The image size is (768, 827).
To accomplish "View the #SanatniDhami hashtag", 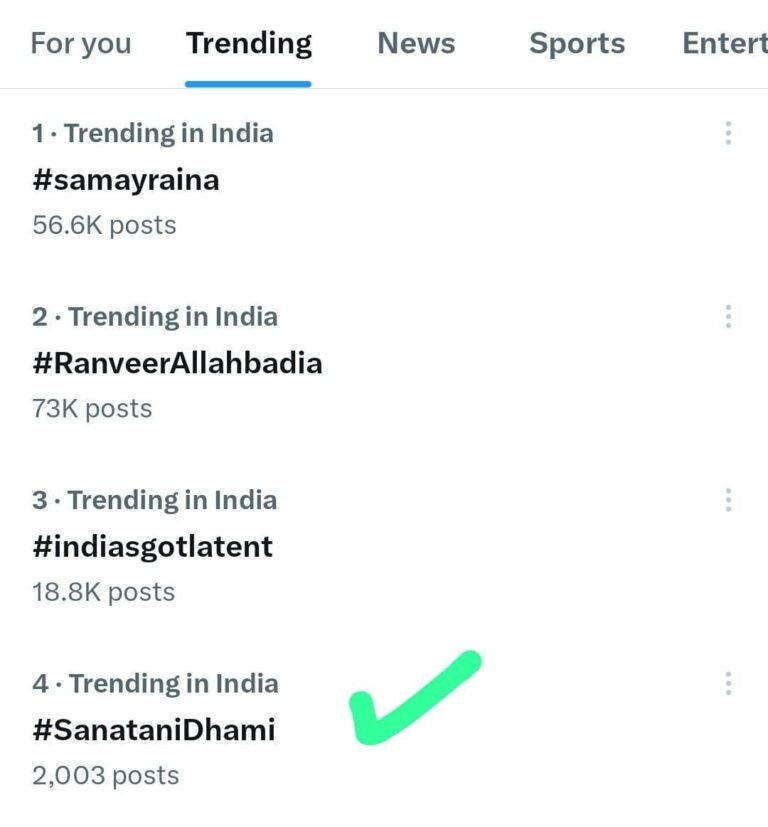I will (x=153, y=730).
